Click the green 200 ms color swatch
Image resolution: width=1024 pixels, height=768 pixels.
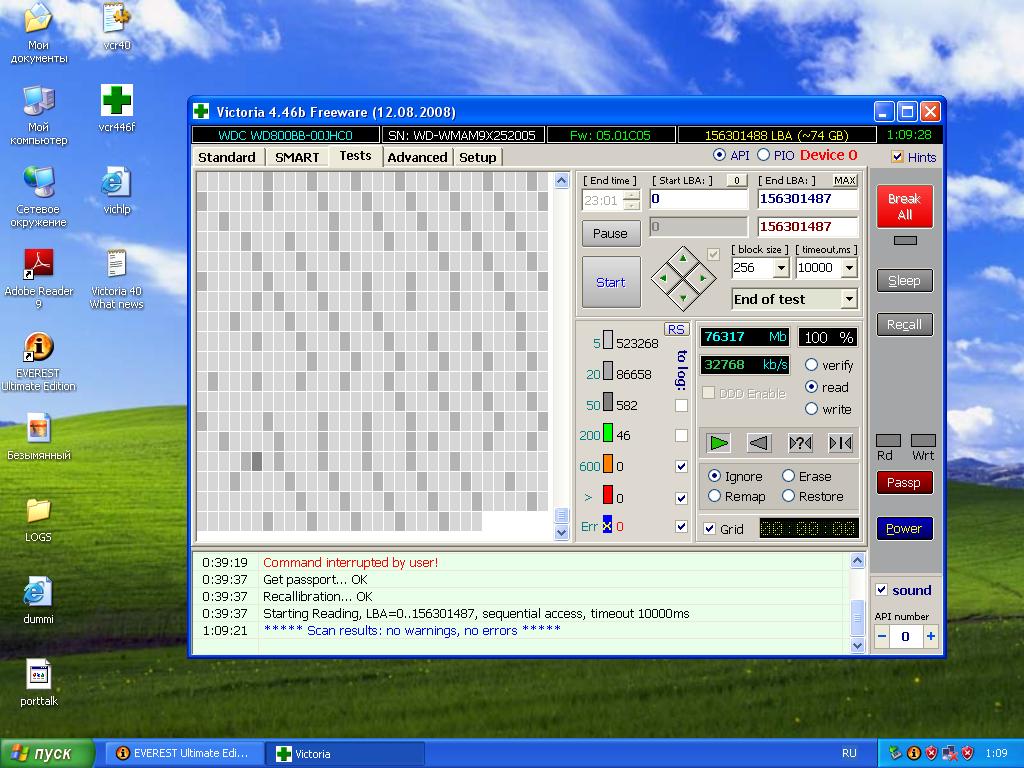click(x=607, y=433)
